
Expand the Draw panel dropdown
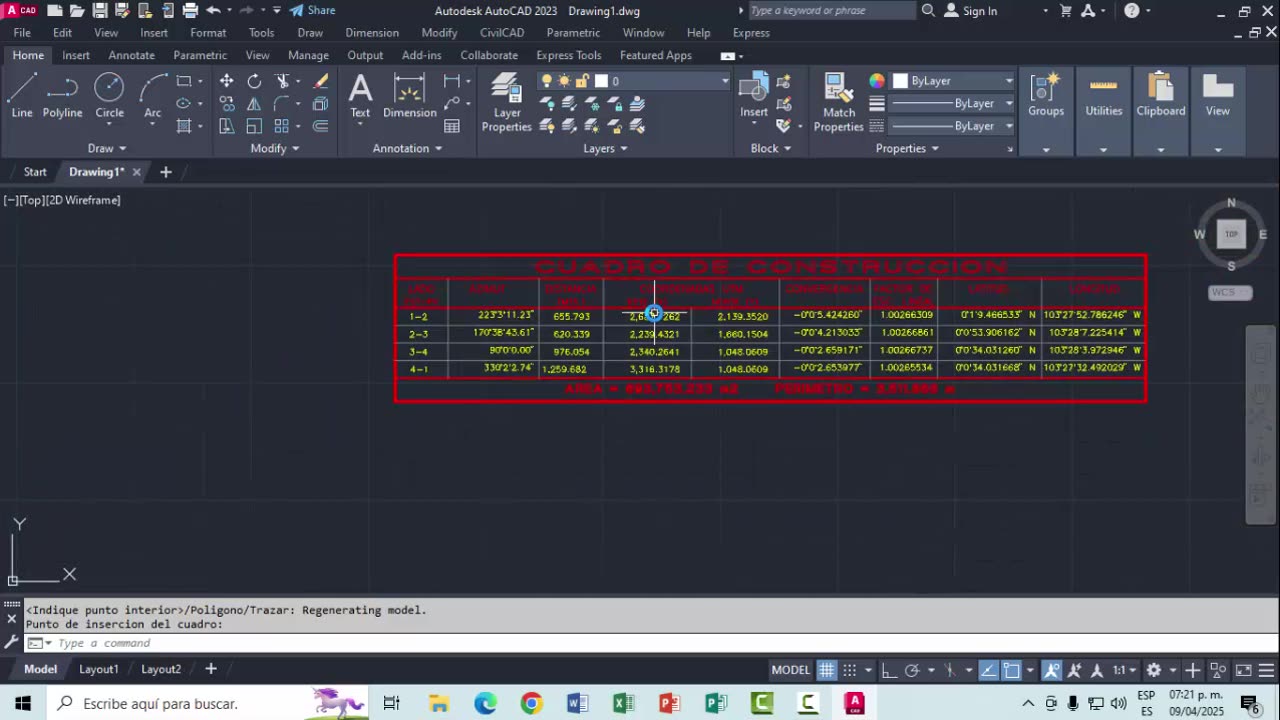(107, 148)
